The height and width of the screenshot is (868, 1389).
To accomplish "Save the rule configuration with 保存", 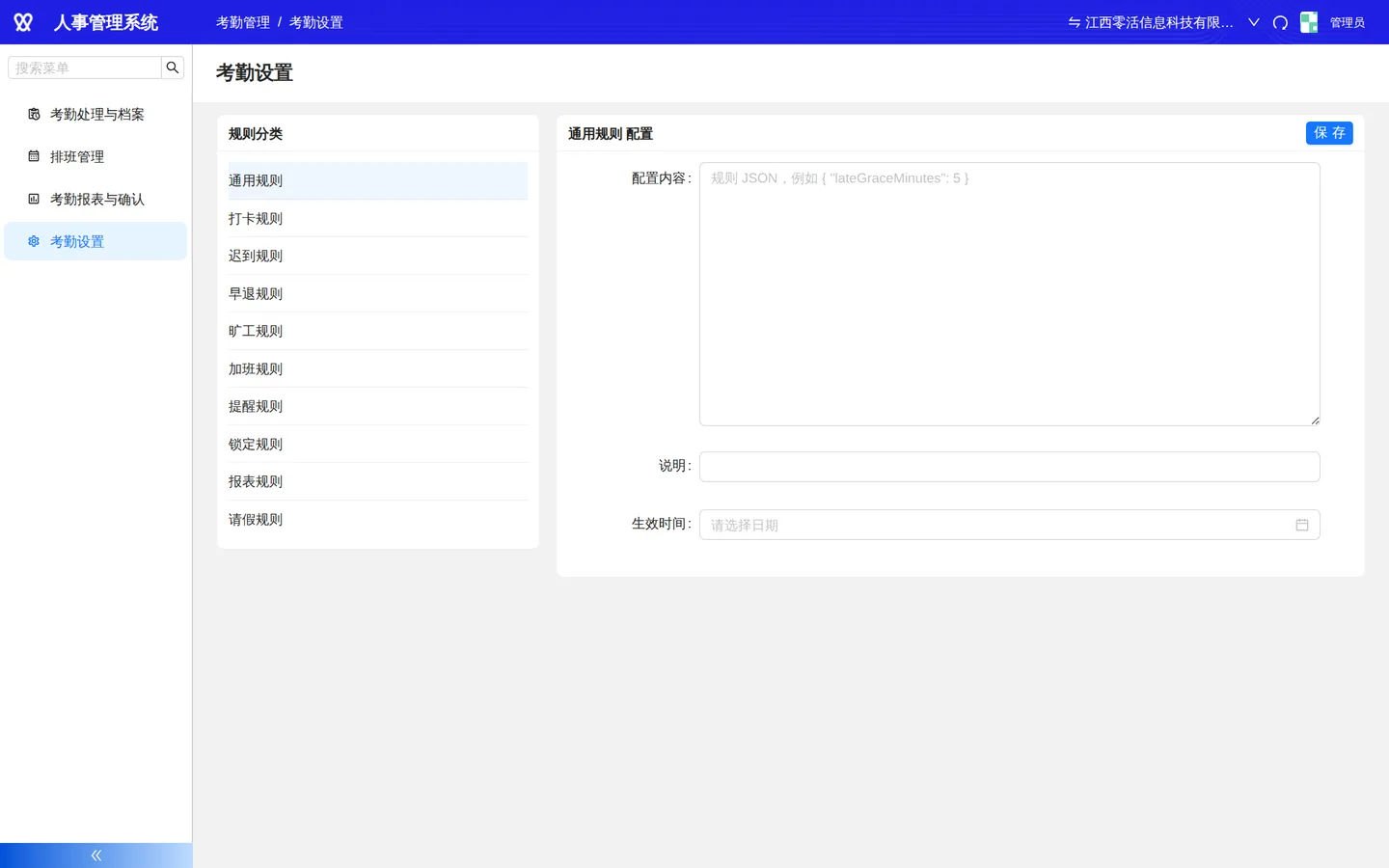I will 1329,133.
